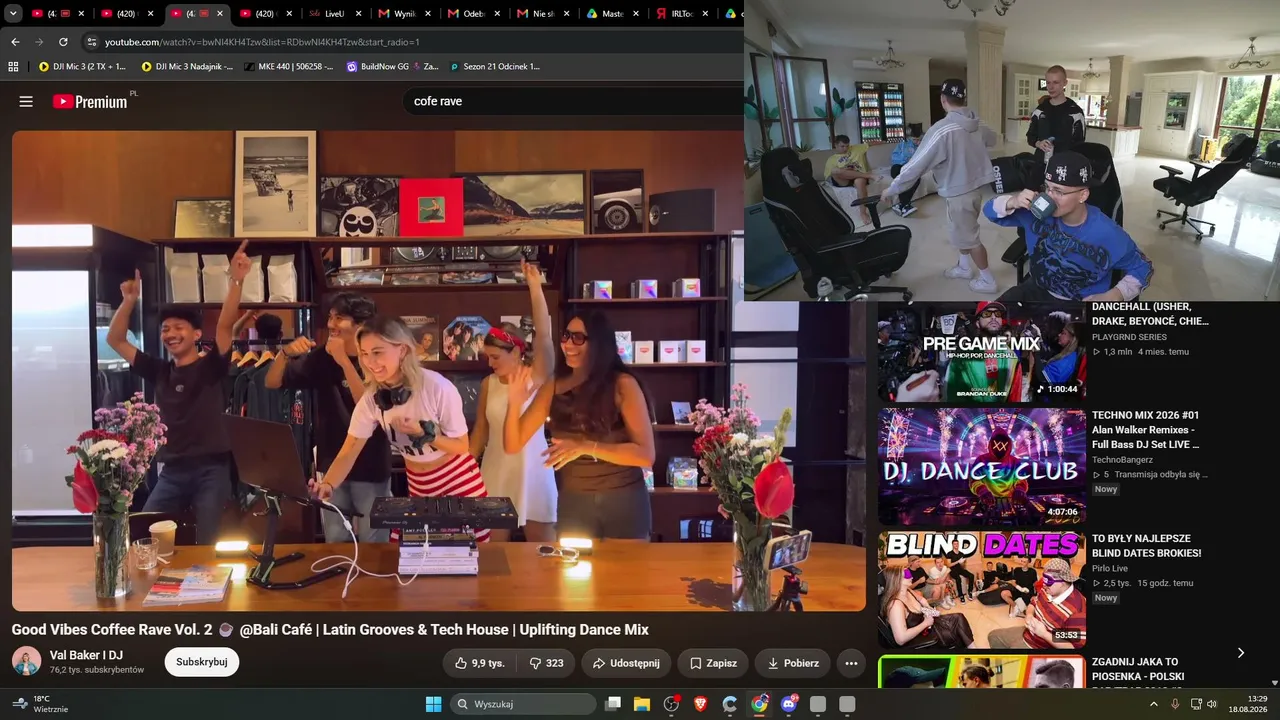1280x720 pixels.
Task: Click the Subskrybuj subscribe button
Action: (202, 662)
